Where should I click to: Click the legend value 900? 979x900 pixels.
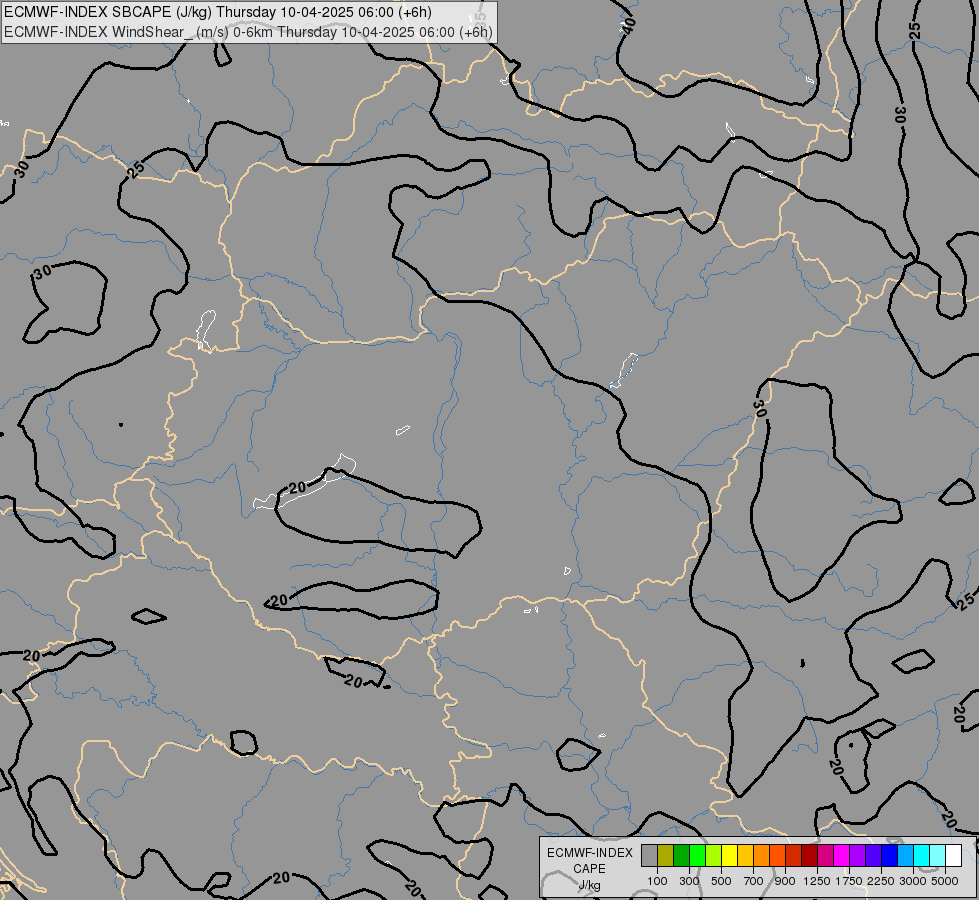click(x=785, y=881)
